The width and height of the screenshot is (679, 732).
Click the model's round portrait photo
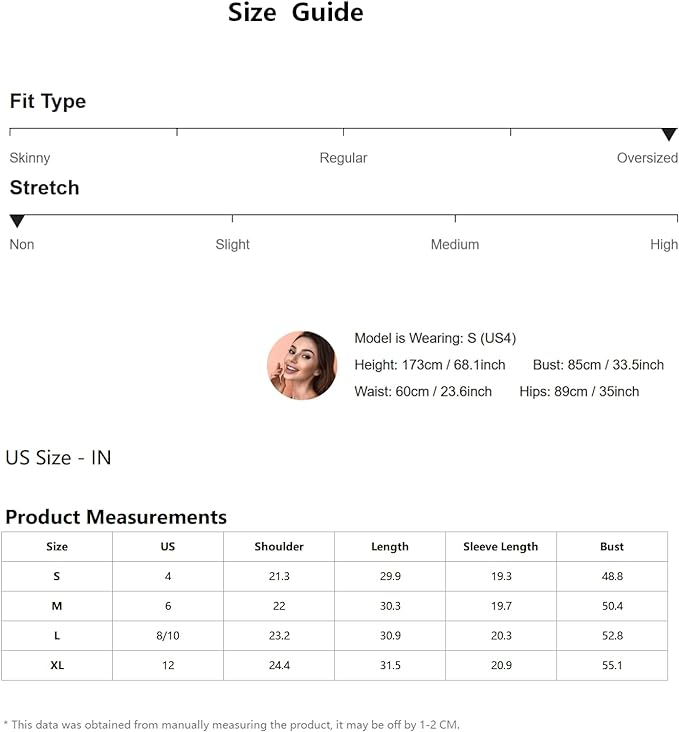(302, 365)
